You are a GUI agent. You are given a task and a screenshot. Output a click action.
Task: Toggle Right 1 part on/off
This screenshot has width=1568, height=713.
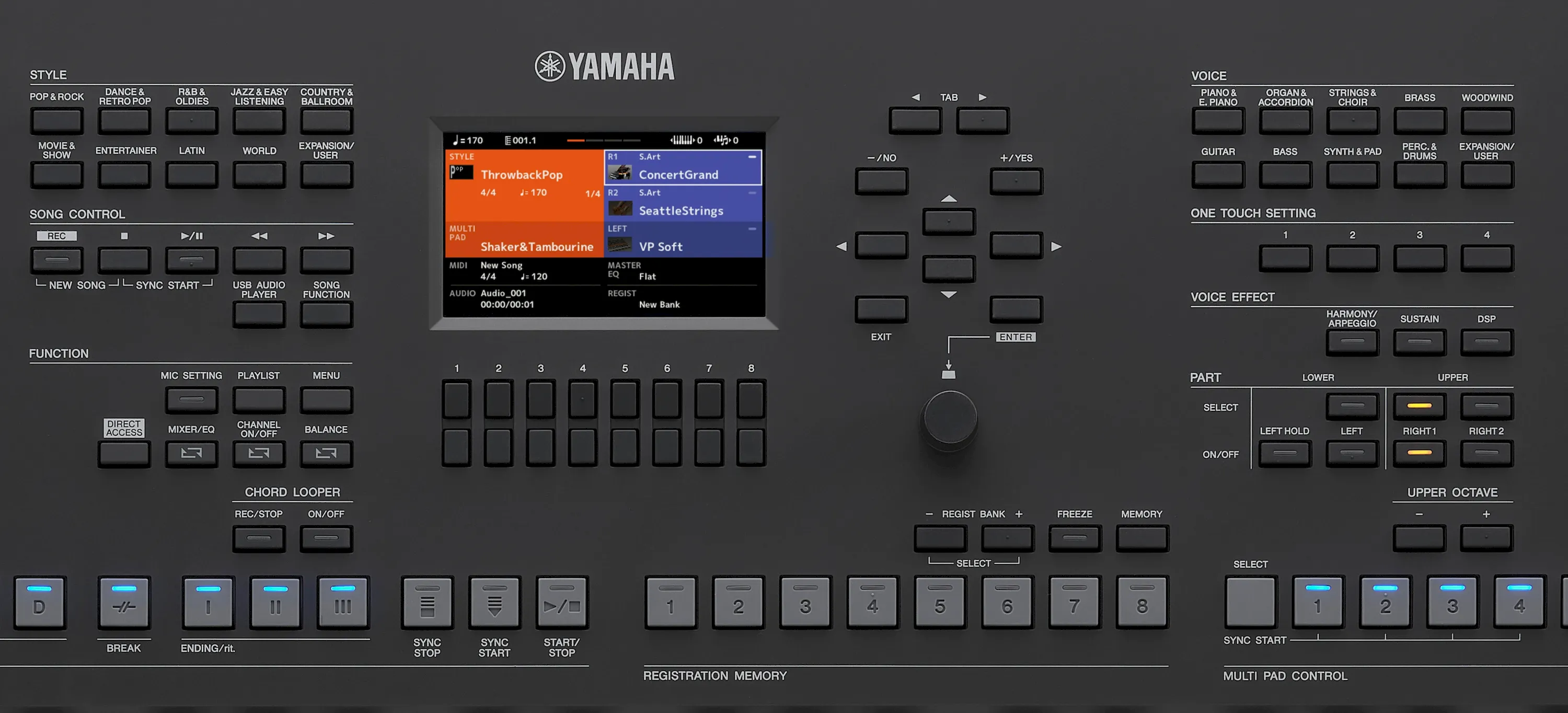coord(1420,454)
